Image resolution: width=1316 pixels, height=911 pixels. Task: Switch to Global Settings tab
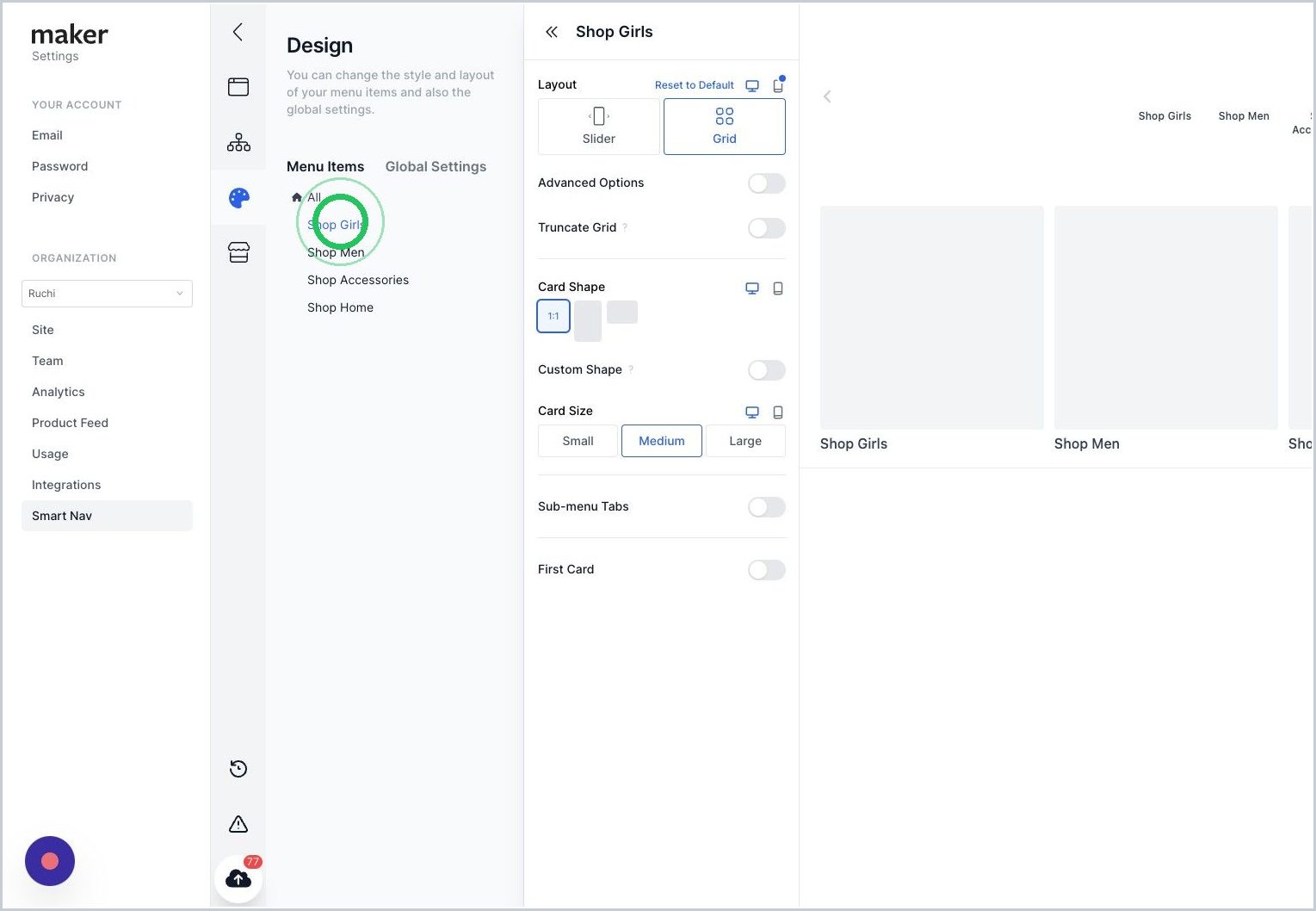coord(436,166)
